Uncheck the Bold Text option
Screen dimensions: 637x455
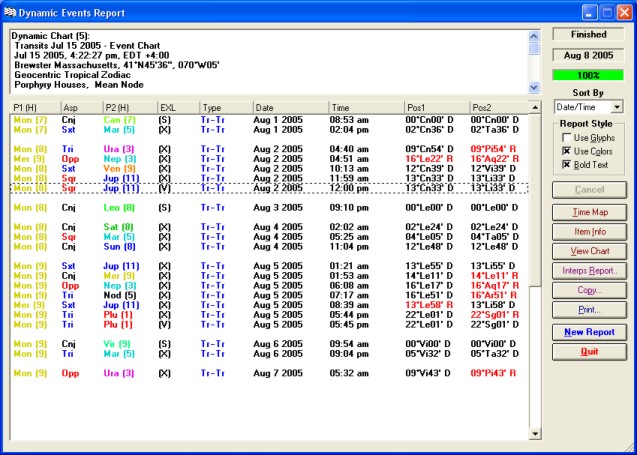(565, 164)
